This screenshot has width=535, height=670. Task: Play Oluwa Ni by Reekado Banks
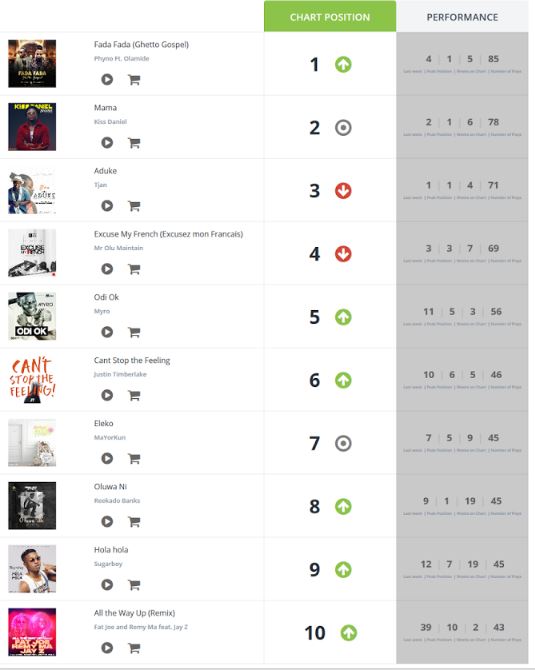coord(107,522)
